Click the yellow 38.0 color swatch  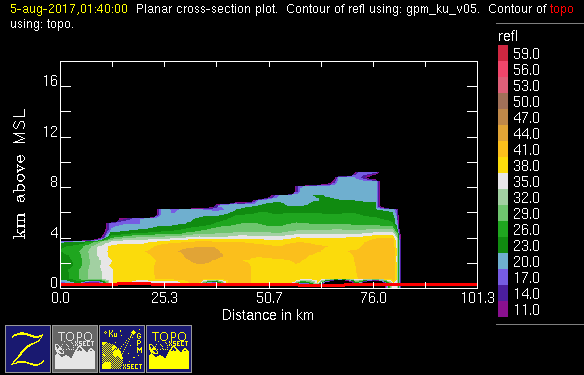[503, 165]
